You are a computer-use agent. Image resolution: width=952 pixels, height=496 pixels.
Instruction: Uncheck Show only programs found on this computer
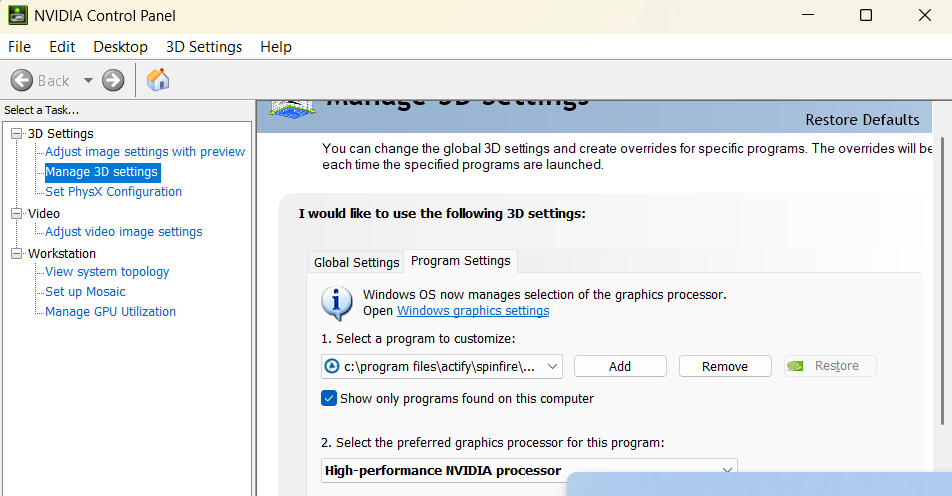coord(329,398)
